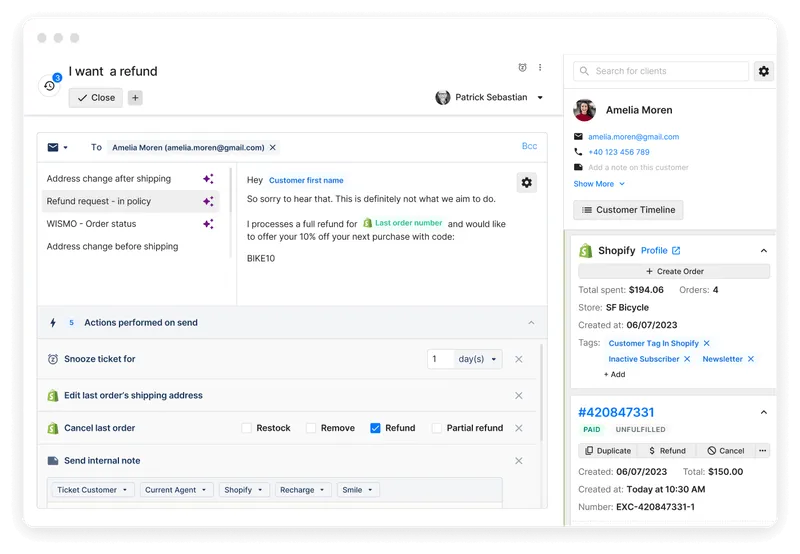
Task: Open the day(s) unit dropdown
Action: (479, 359)
